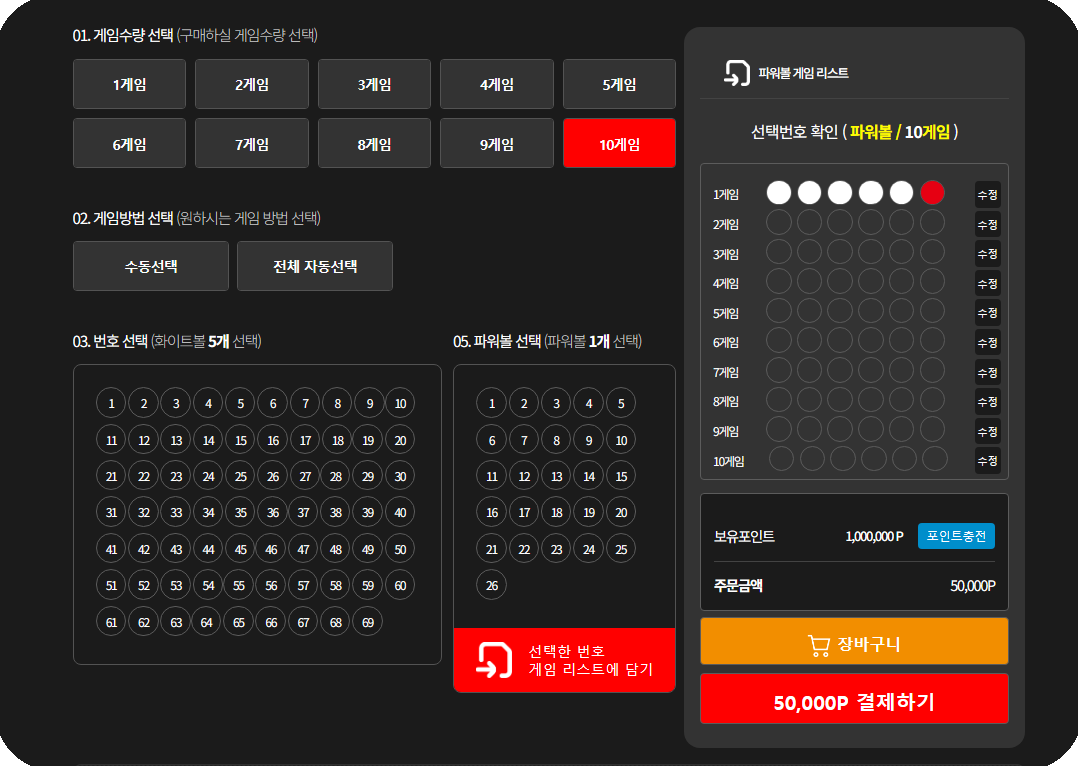Pick white ball number 69
The height and width of the screenshot is (766, 1078).
click(367, 622)
